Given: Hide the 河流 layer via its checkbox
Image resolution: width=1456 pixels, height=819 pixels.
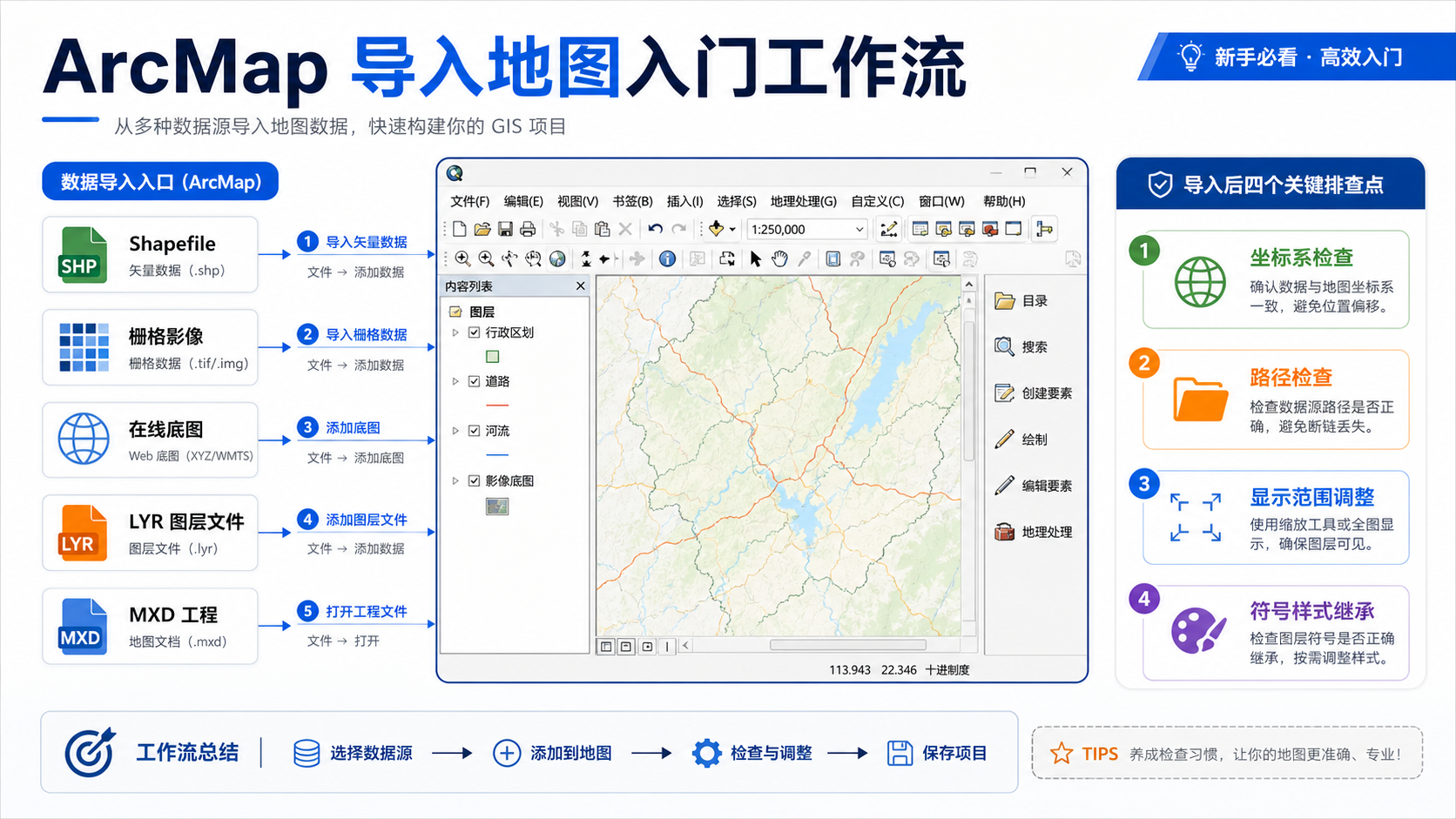Looking at the screenshot, I should tap(475, 431).
